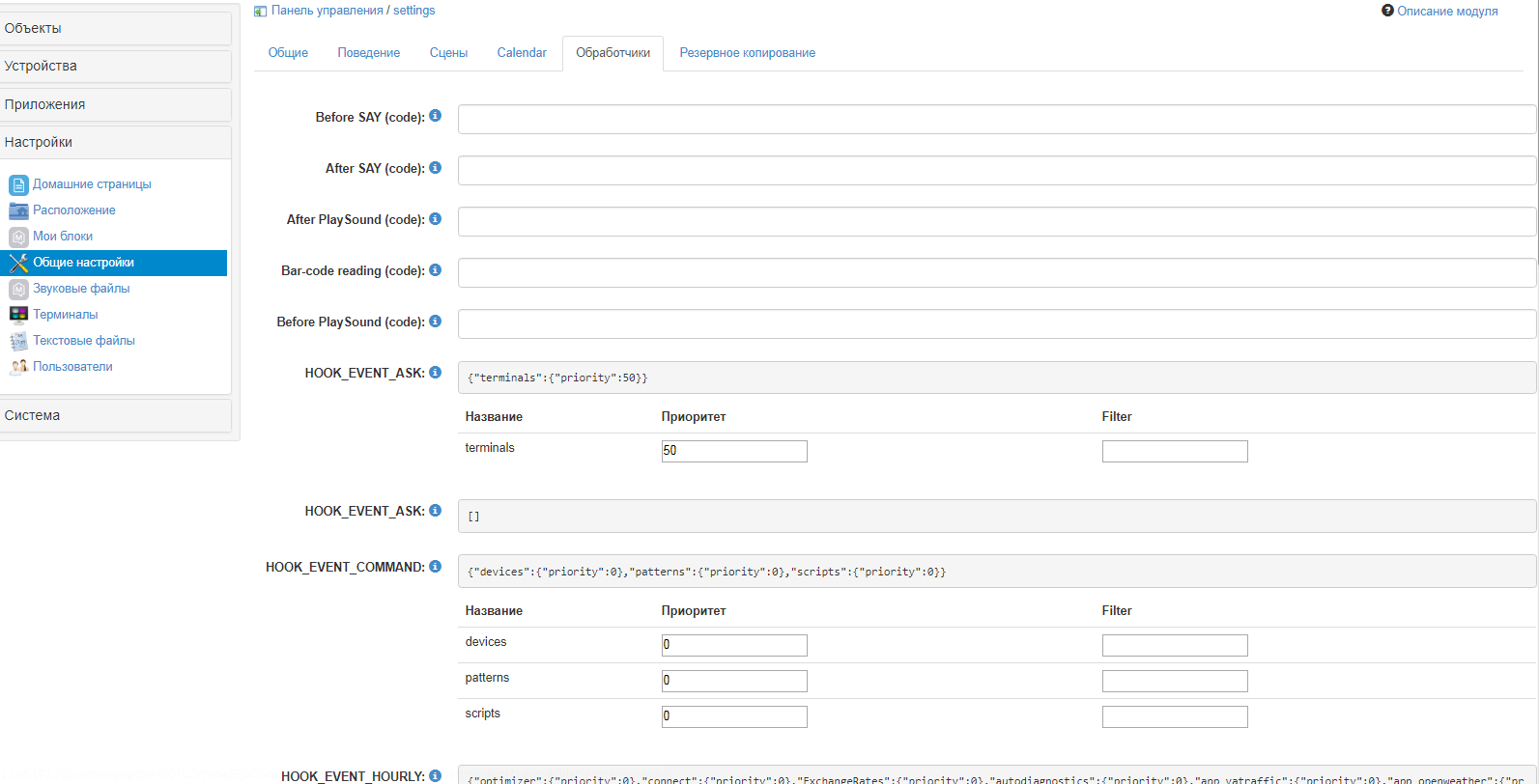Click info icon next to Before SAY (code)
The image size is (1539, 784).
click(x=435, y=116)
